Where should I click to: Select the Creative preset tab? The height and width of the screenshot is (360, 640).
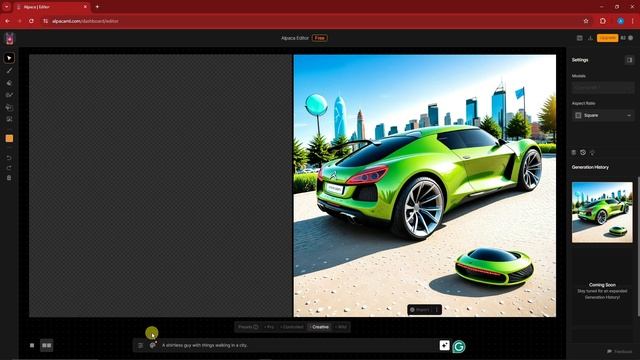[320, 327]
